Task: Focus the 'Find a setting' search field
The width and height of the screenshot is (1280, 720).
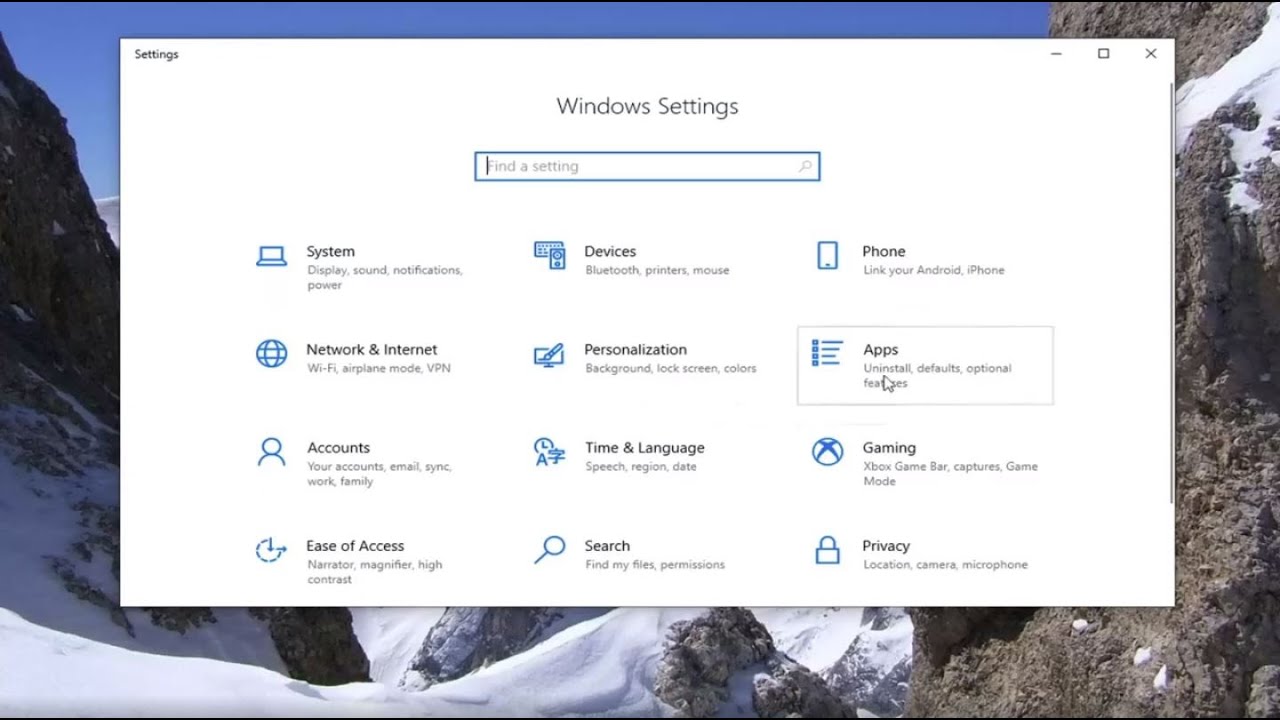Action: [647, 166]
